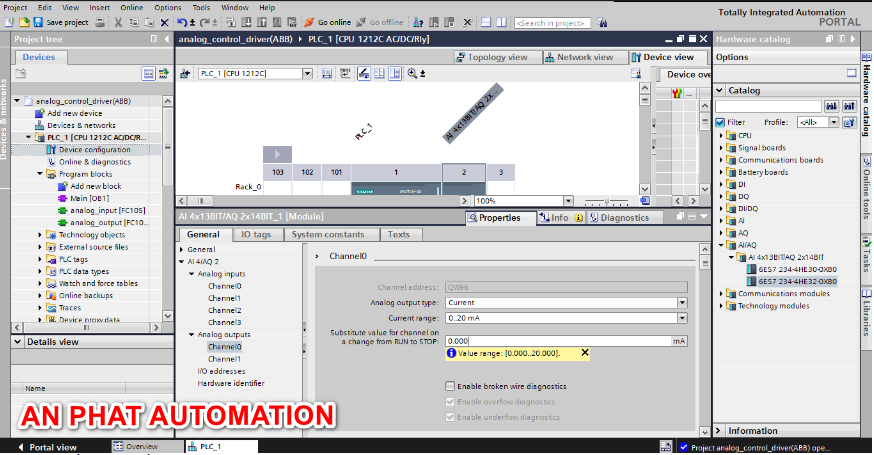Click the cut scissors icon in the toolbar
874x455 pixels.
tap(119, 22)
